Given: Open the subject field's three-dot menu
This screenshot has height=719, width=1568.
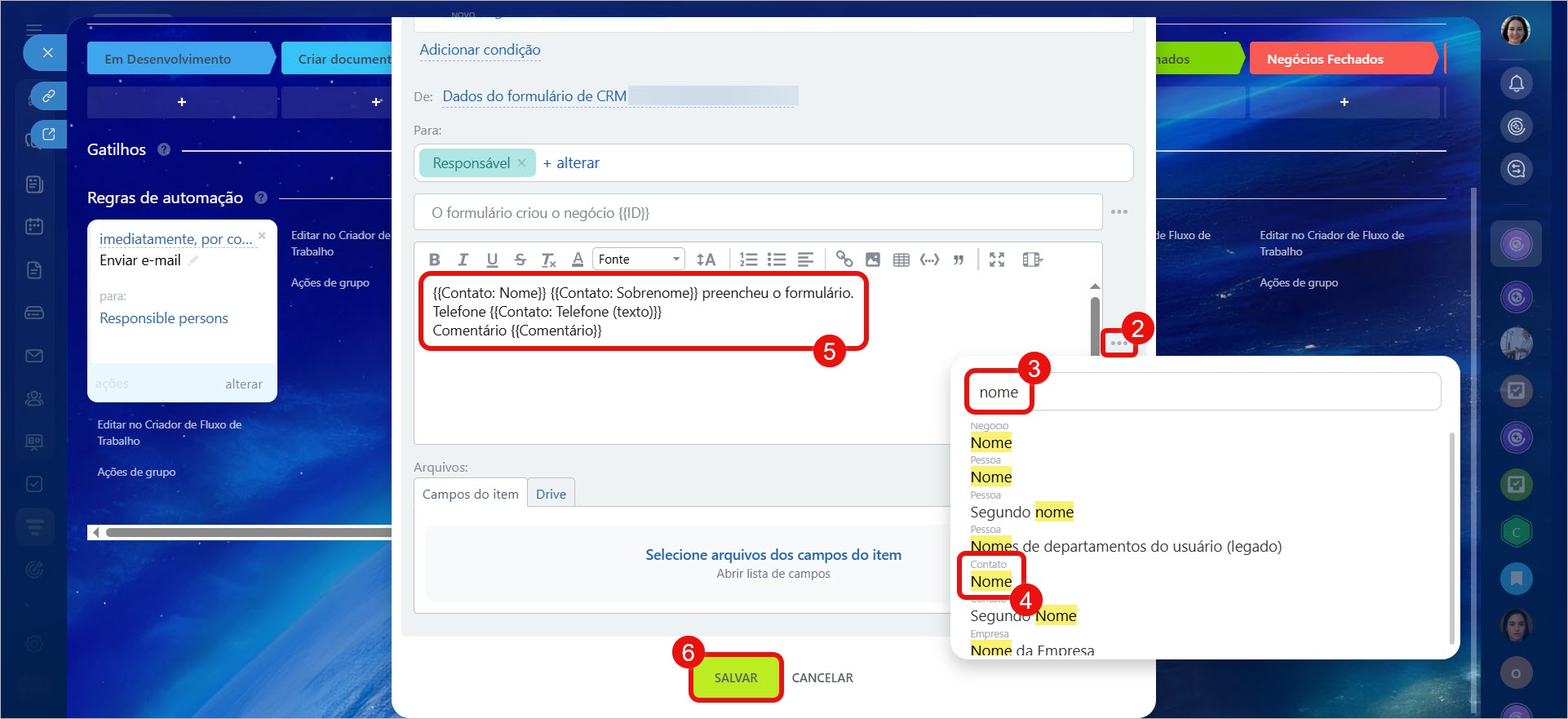Looking at the screenshot, I should pos(1118,212).
